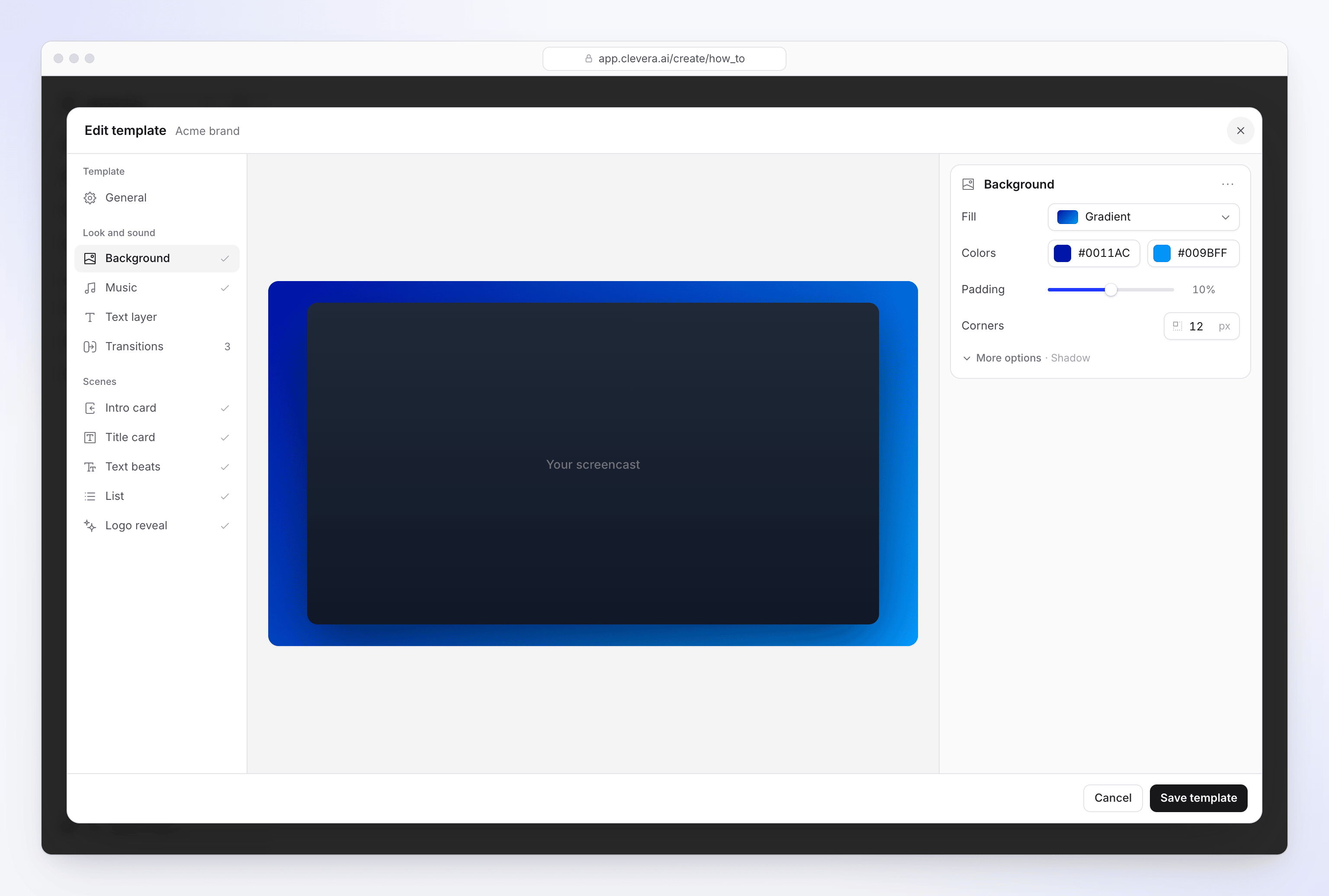Click the General gear icon

[90, 198]
